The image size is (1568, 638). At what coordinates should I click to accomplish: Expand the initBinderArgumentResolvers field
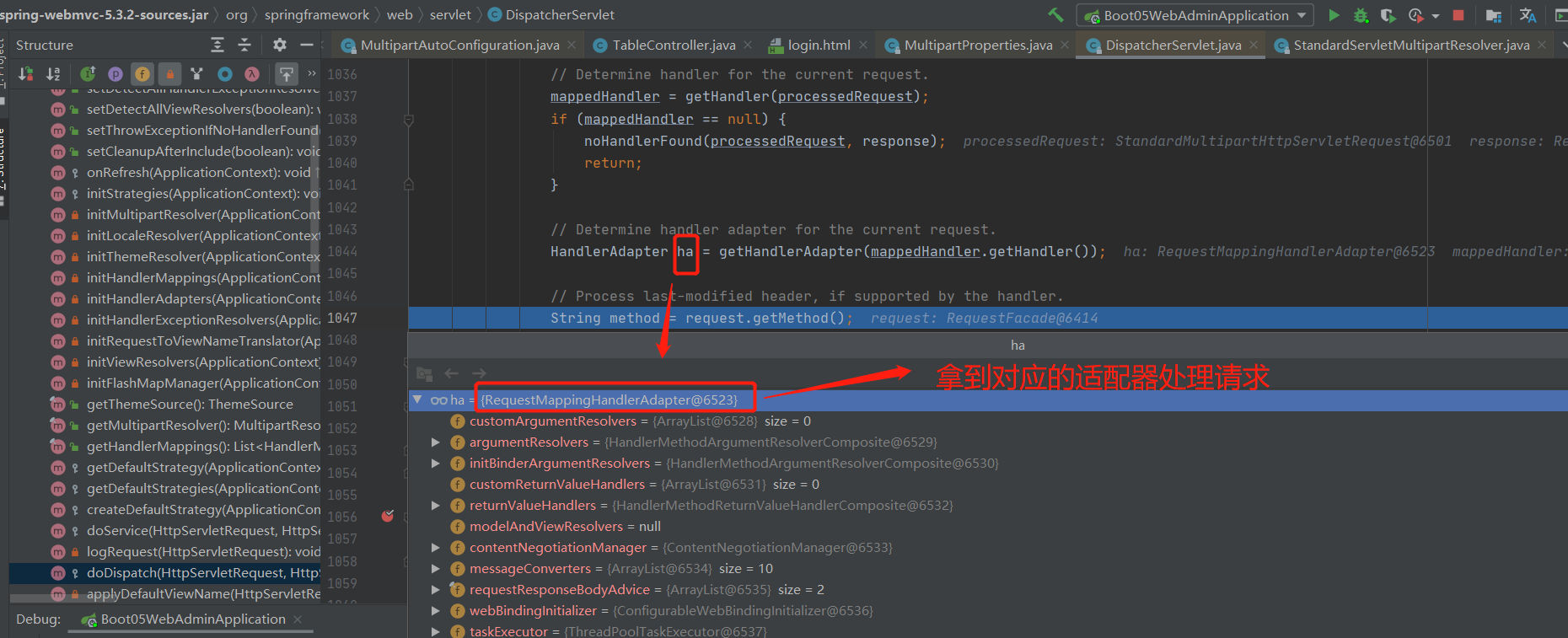coord(435,463)
